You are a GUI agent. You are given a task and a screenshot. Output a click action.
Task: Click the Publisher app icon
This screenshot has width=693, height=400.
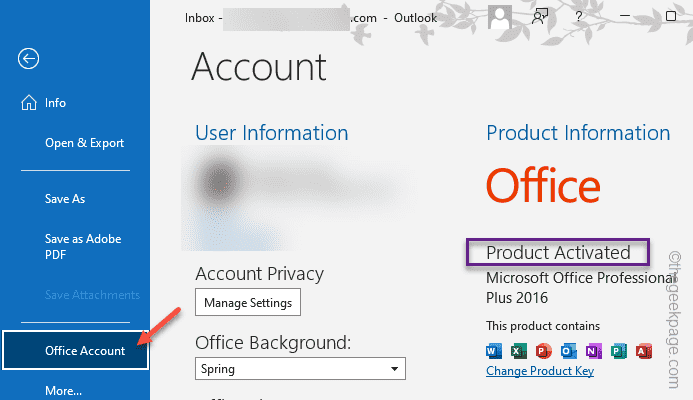pyautogui.click(x=619, y=351)
